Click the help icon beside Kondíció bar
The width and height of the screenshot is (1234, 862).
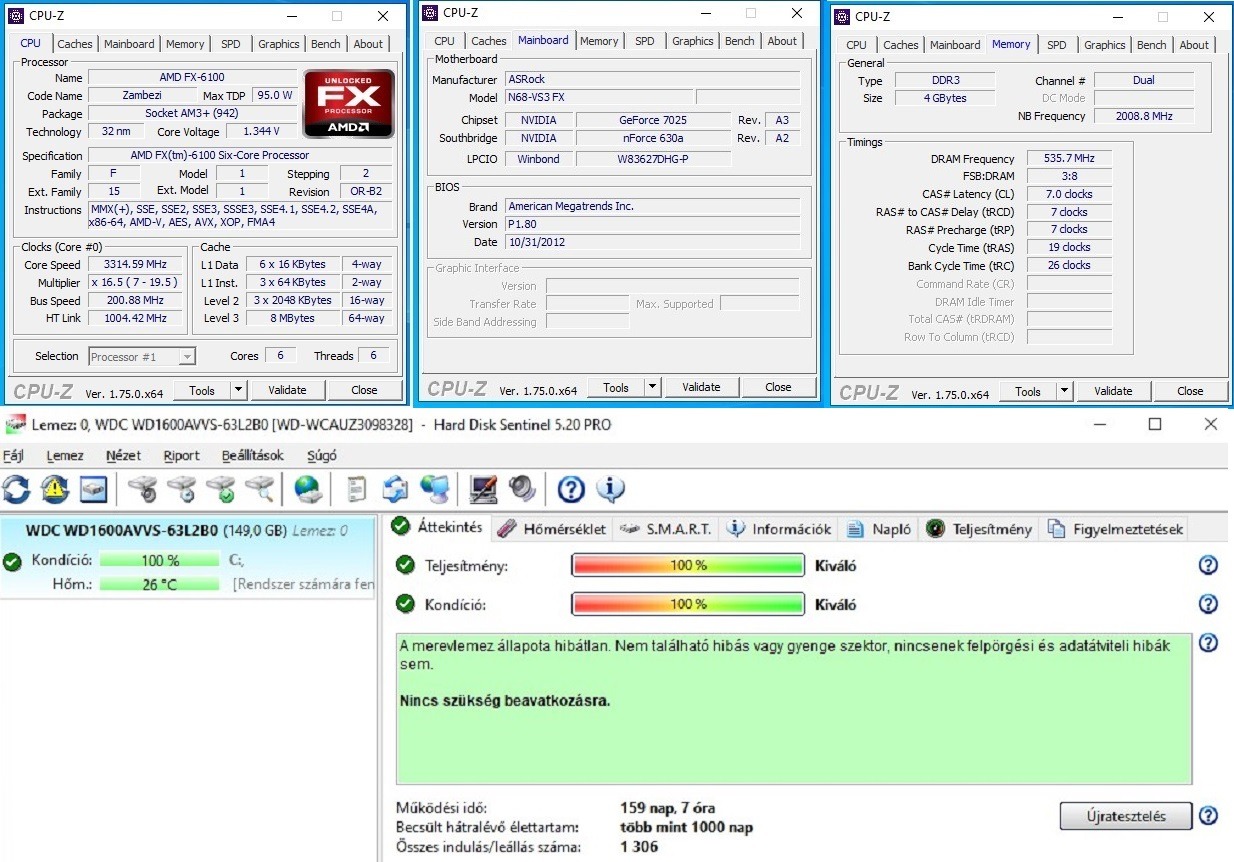pos(1208,604)
